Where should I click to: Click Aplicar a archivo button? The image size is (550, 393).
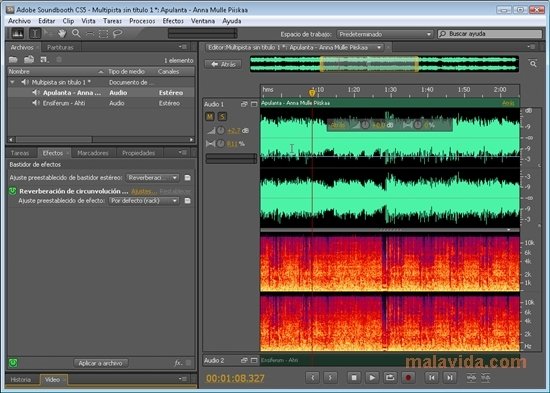click(x=101, y=363)
